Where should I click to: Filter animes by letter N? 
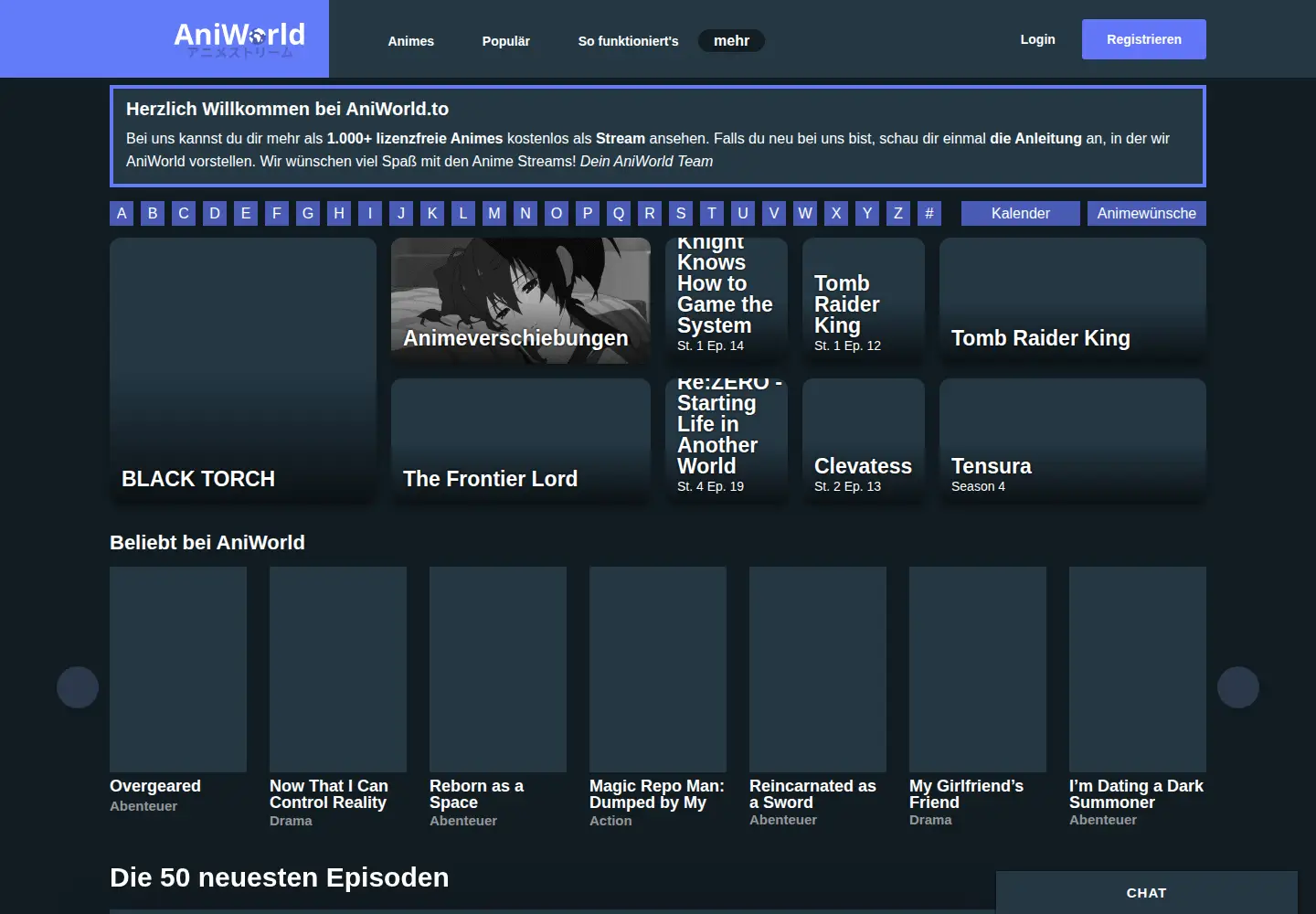pyautogui.click(x=525, y=213)
